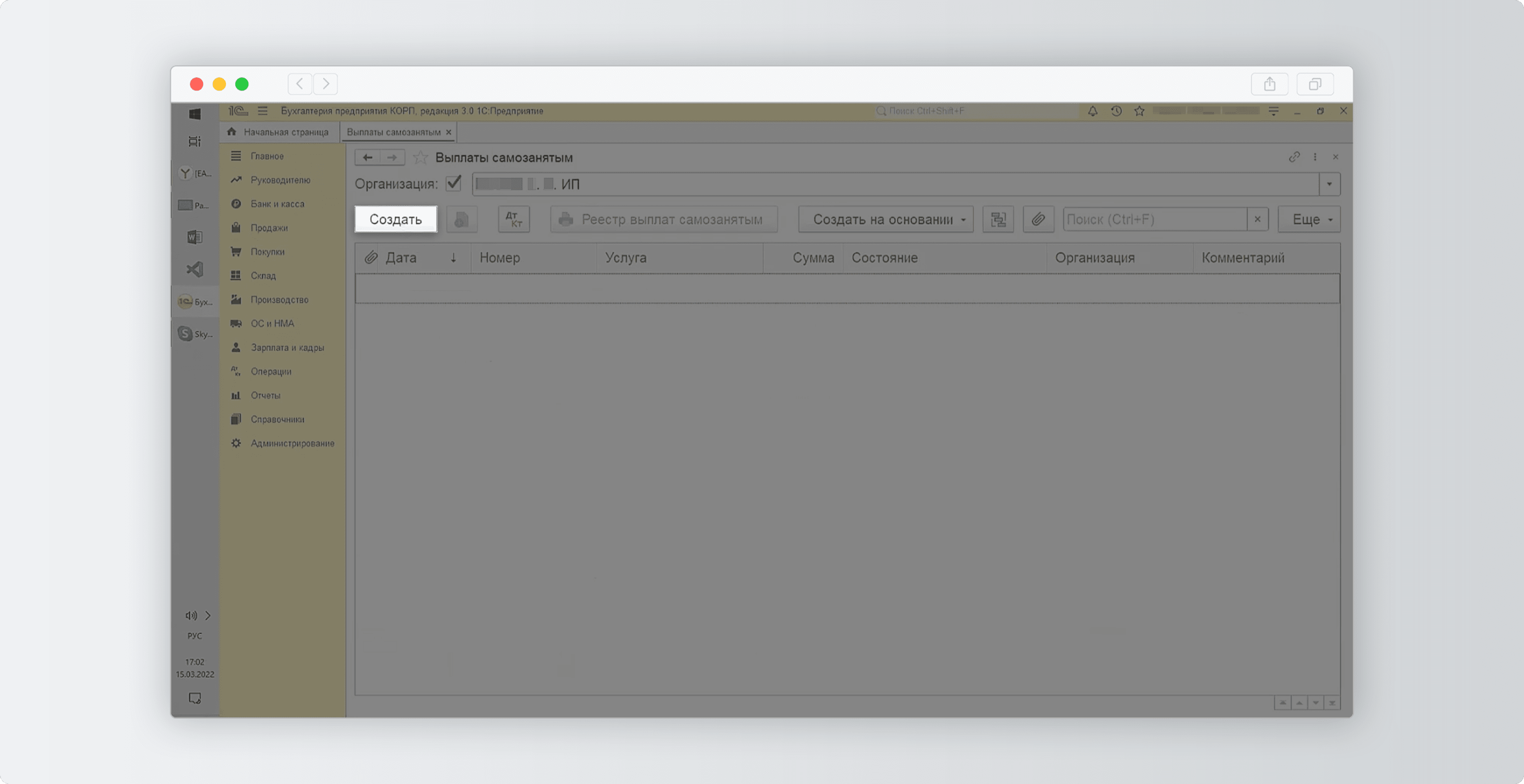Expand Создать на основании dropdown

tap(886, 219)
